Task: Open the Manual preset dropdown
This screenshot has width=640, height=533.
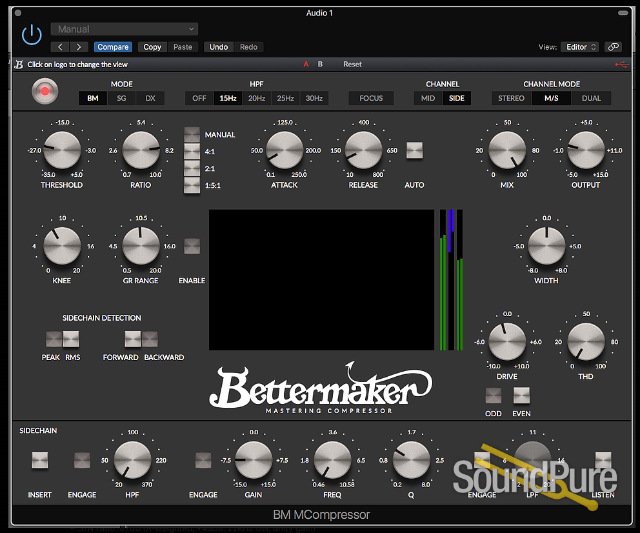Action: click(124, 29)
